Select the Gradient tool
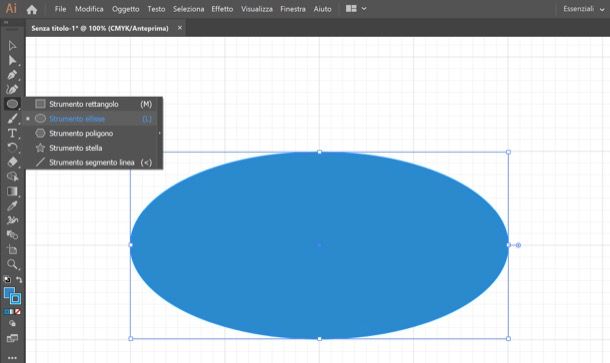Screen dimensions: 610x363 [x=12, y=191]
